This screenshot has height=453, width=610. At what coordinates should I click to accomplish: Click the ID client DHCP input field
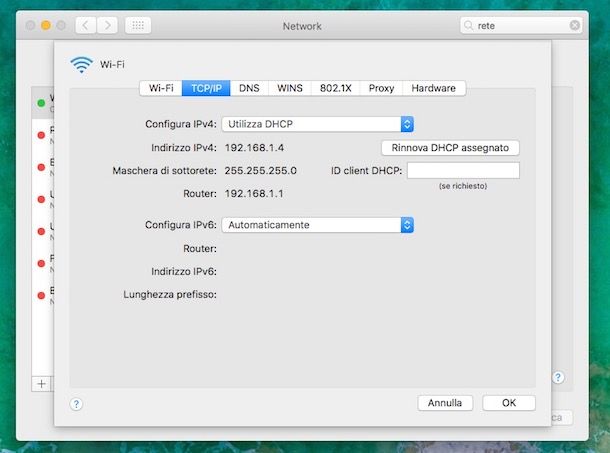[x=463, y=170]
